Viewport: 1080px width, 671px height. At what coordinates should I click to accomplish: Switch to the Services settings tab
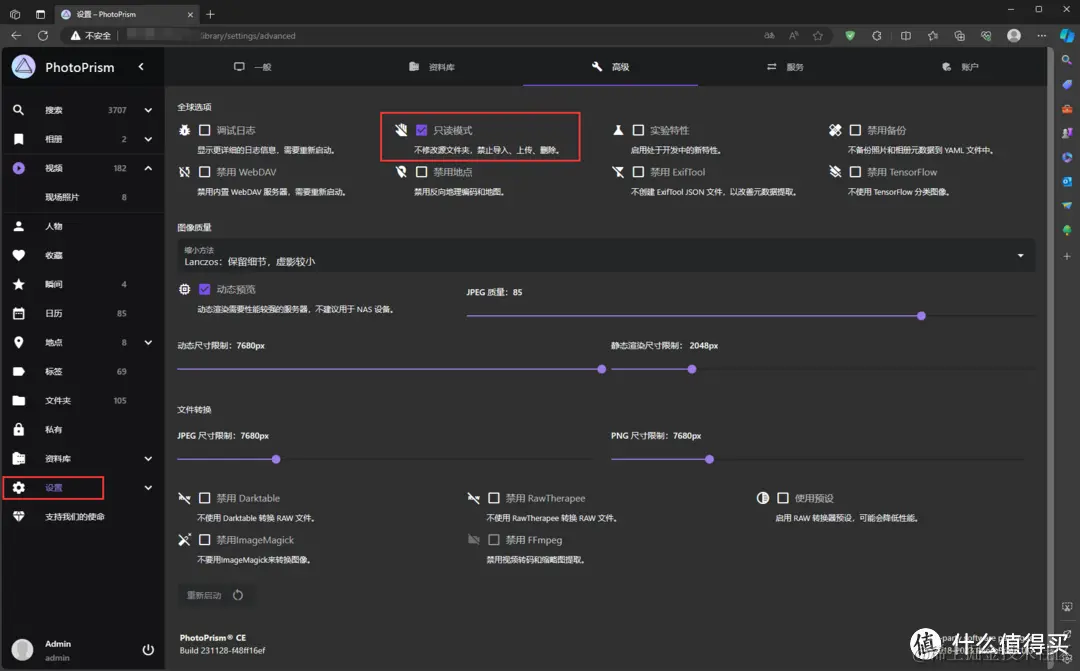(x=785, y=67)
